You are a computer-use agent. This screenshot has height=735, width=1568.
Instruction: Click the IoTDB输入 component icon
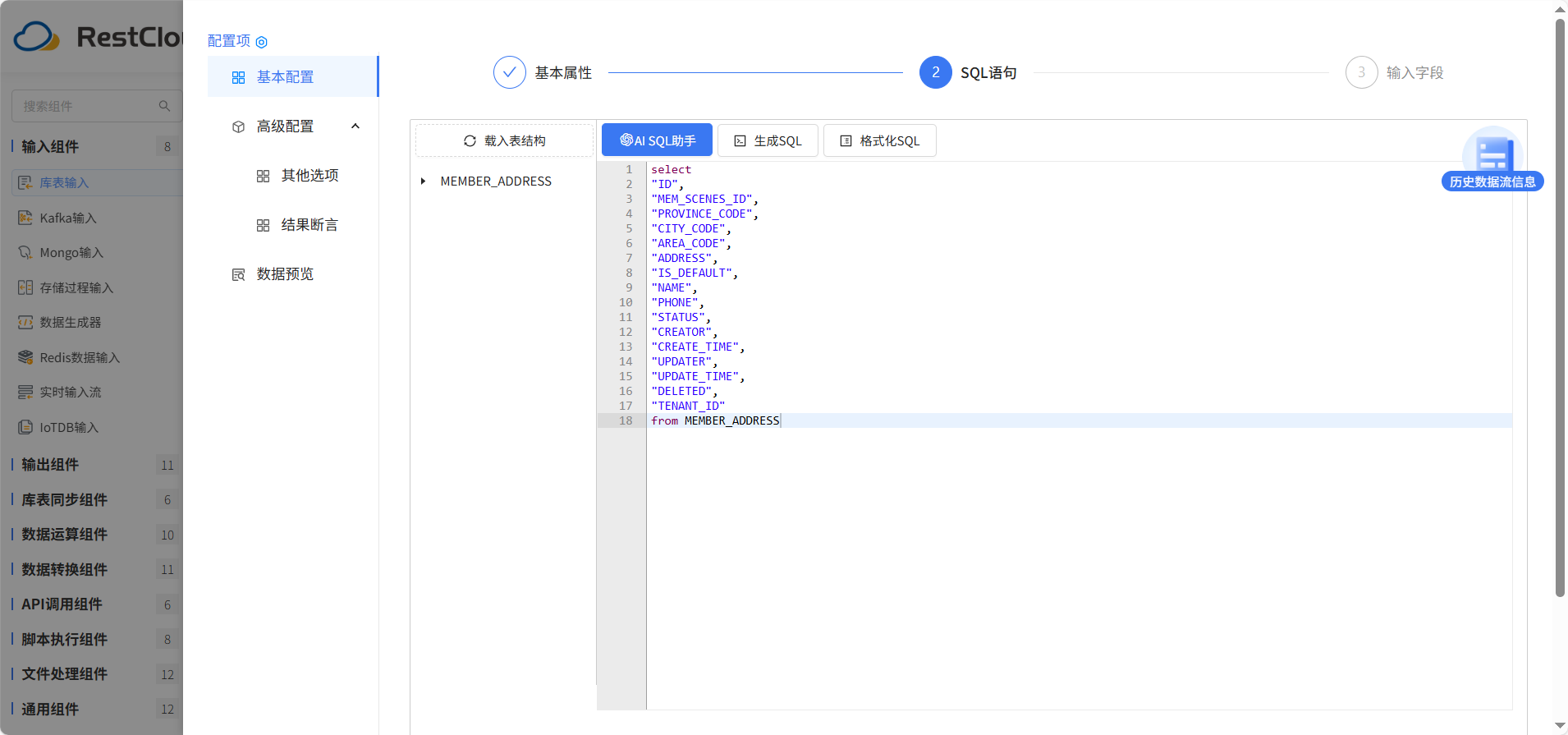(25, 427)
